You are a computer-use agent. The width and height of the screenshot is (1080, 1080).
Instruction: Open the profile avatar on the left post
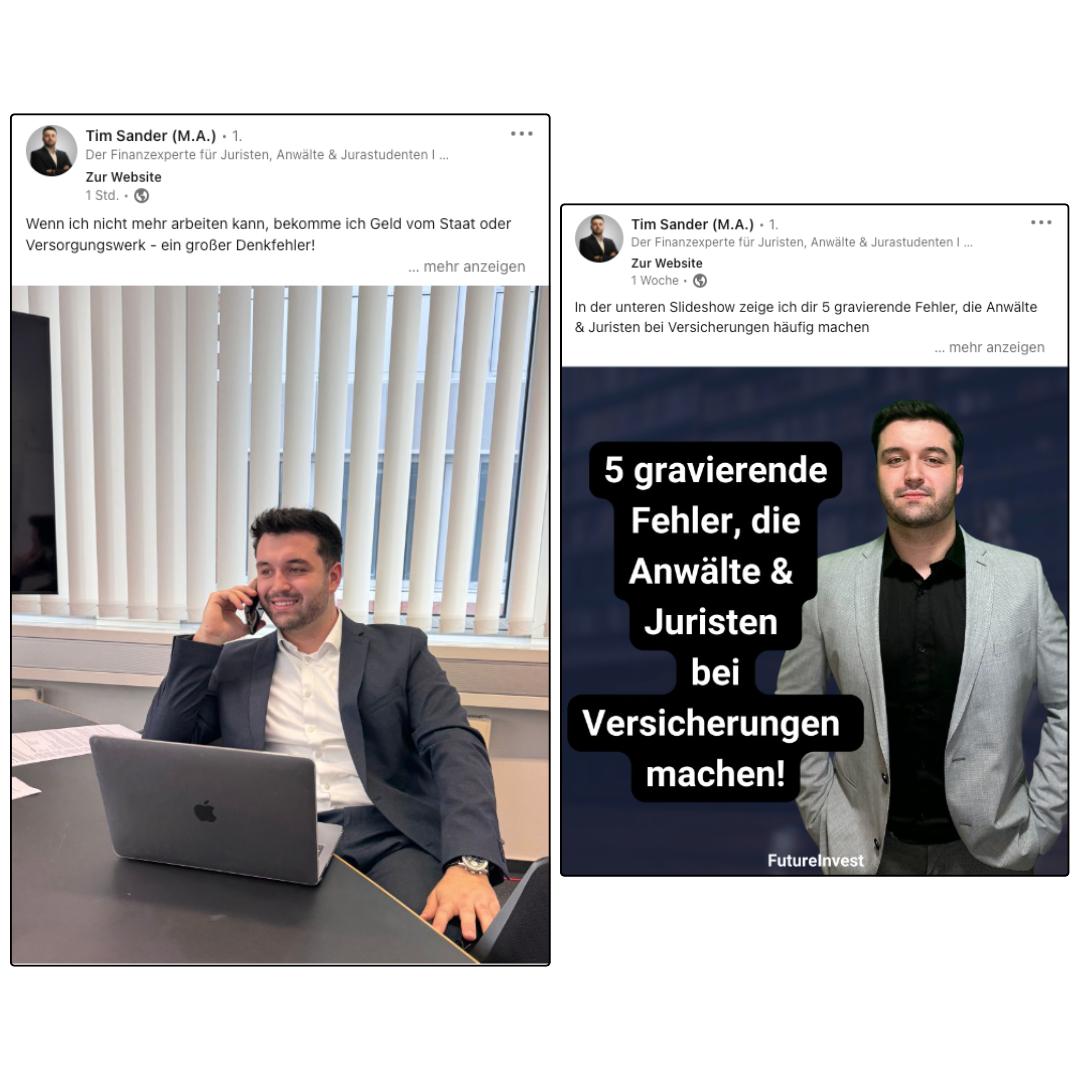pos(51,151)
